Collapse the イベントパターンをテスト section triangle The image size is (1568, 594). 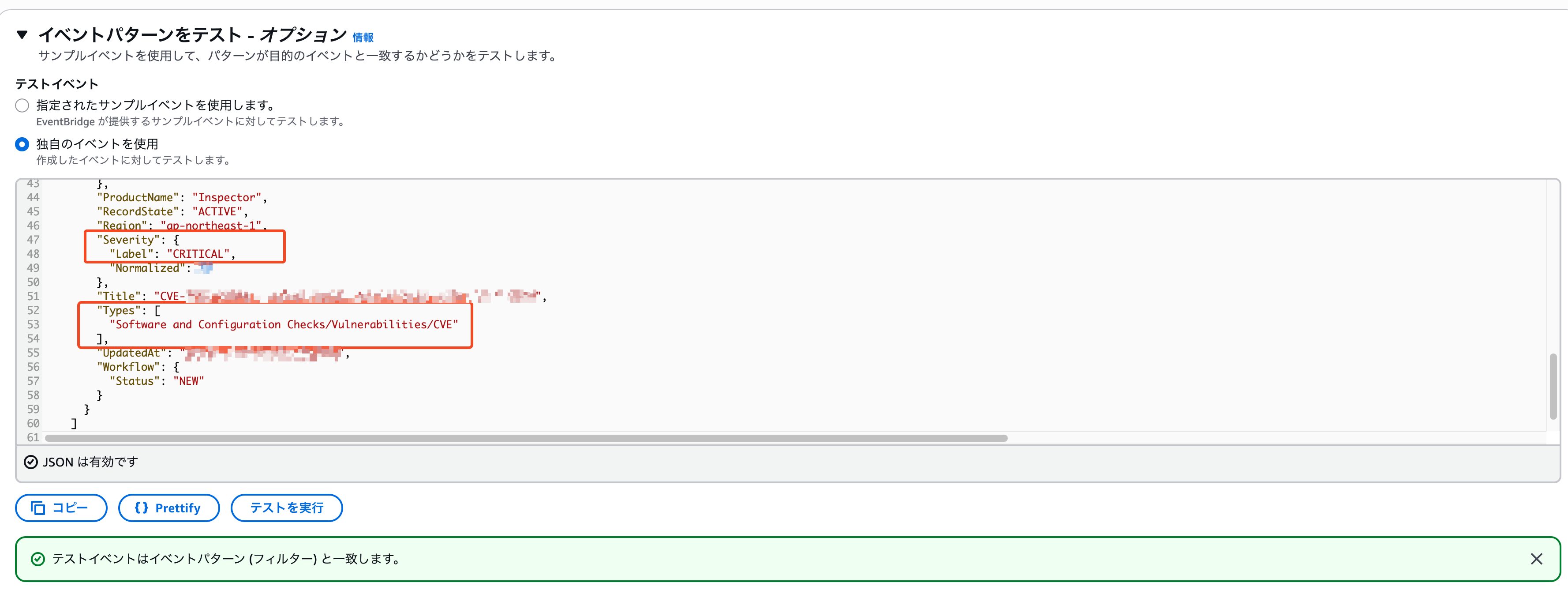click(x=22, y=35)
